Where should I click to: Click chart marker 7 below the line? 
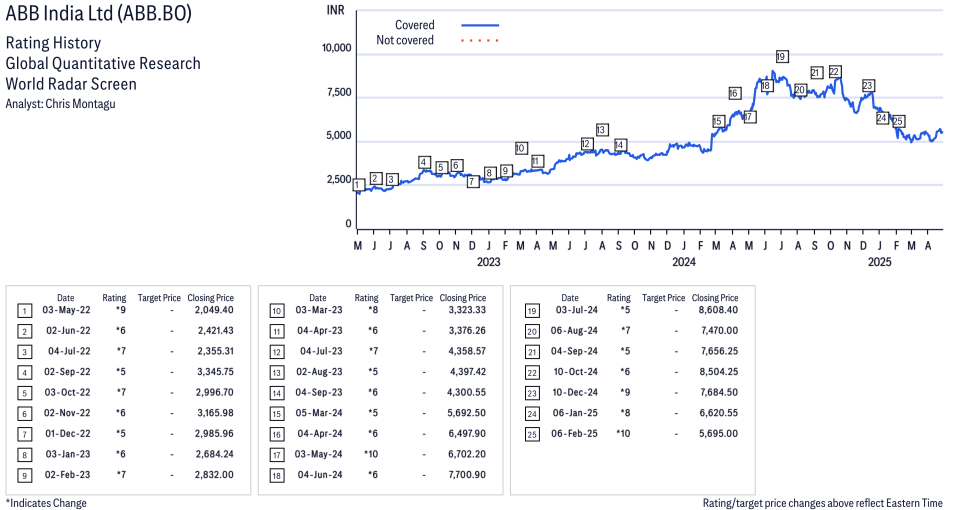(473, 181)
